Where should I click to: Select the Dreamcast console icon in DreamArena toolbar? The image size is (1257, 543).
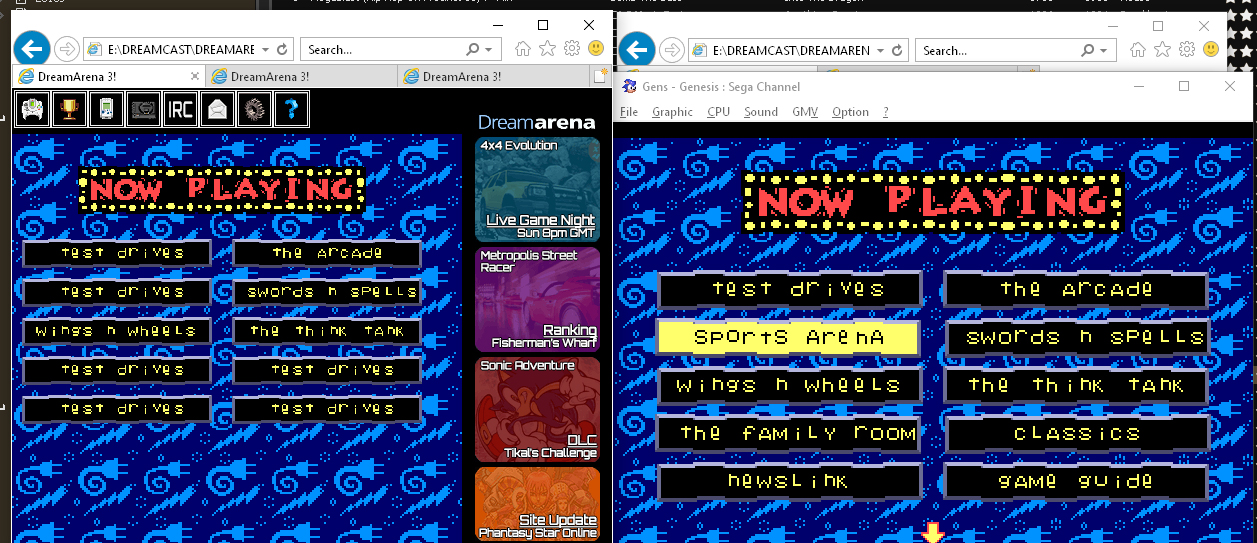[x=143, y=108]
